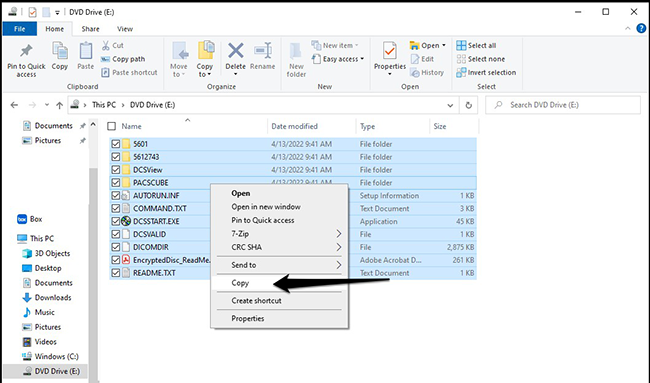This screenshot has height=383, width=650.
Task: Choose Properties in the context menu
Action: [279, 319]
